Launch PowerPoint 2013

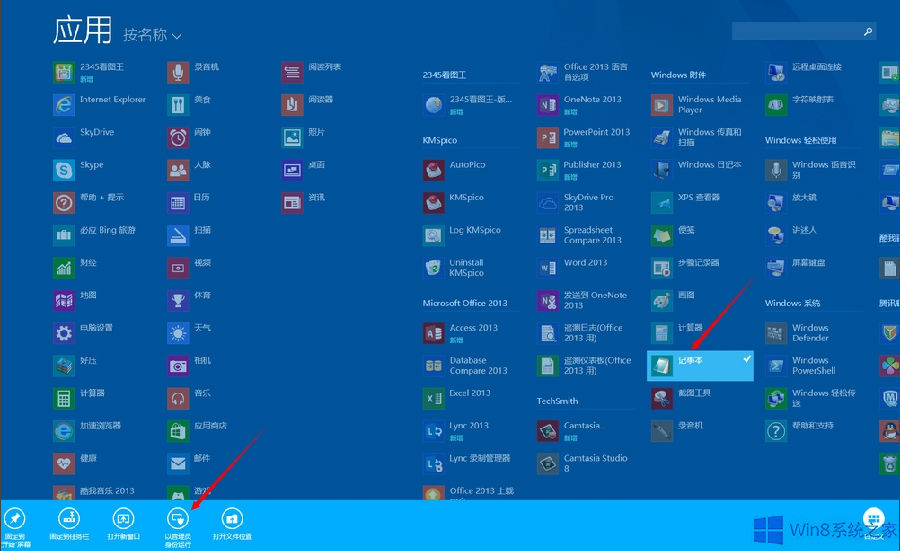point(584,137)
